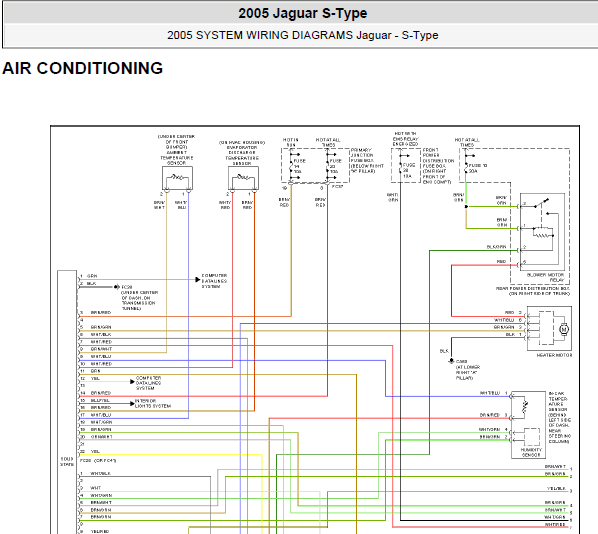
Task: Select the humidity sensor dashed box
Action: (532, 437)
